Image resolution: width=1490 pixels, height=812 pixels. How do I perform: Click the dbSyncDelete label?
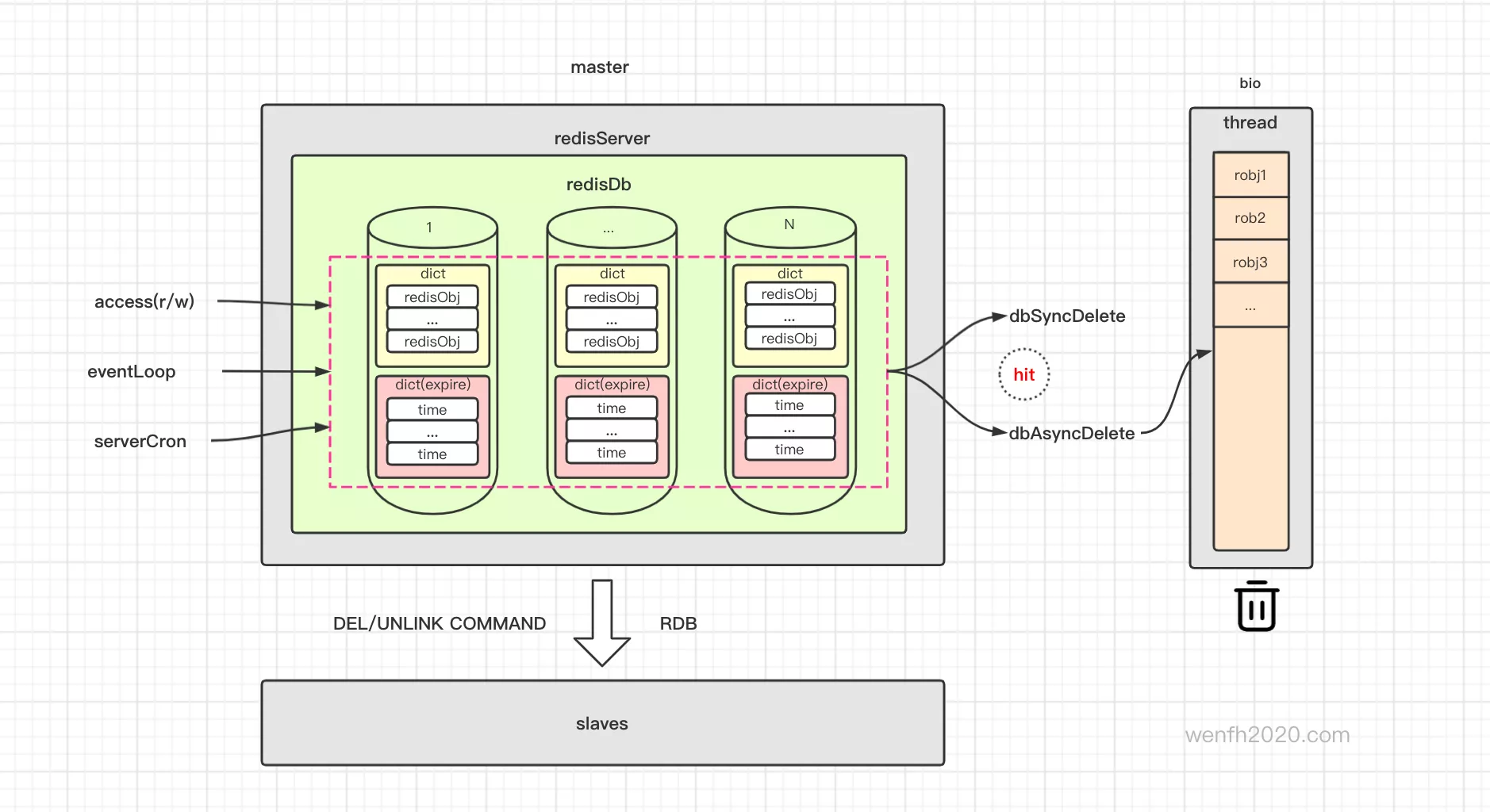click(1067, 316)
